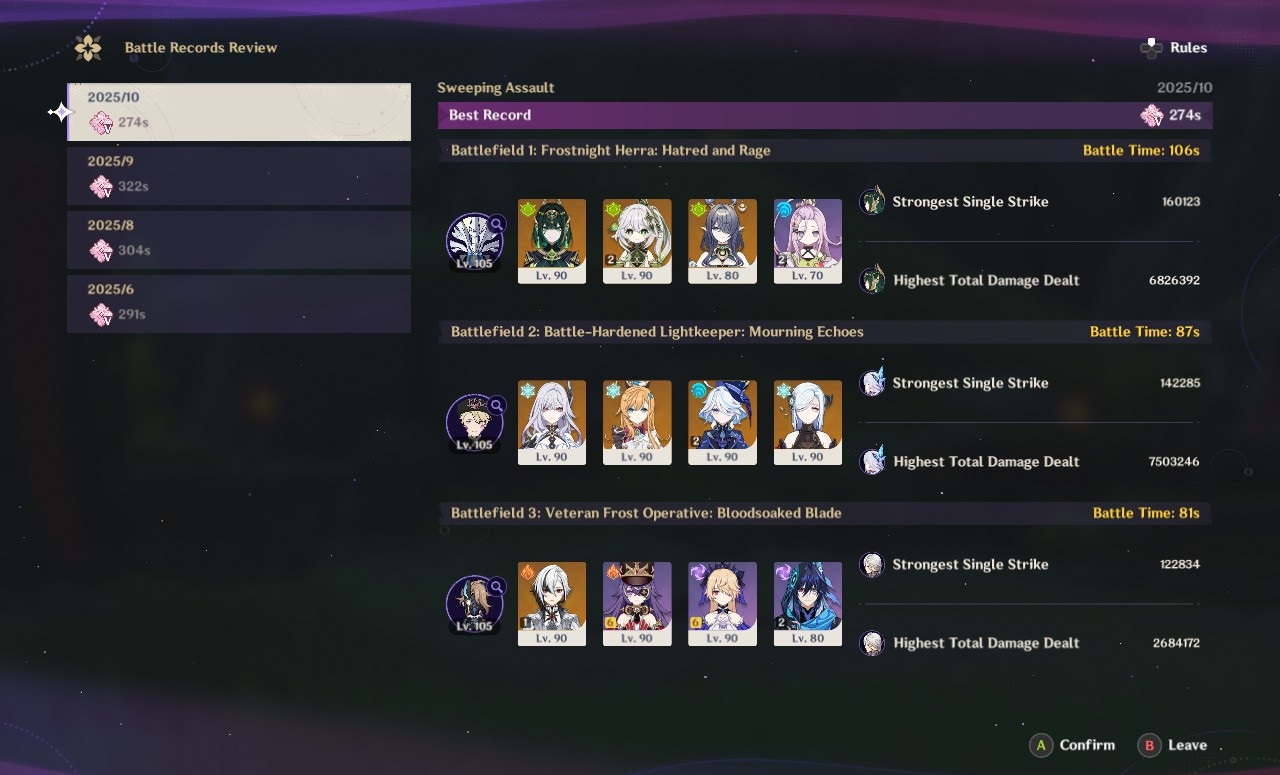The height and width of the screenshot is (775, 1280).
Task: Click Battlefield 1 Strongest Single Strike character icon
Action: point(872,201)
